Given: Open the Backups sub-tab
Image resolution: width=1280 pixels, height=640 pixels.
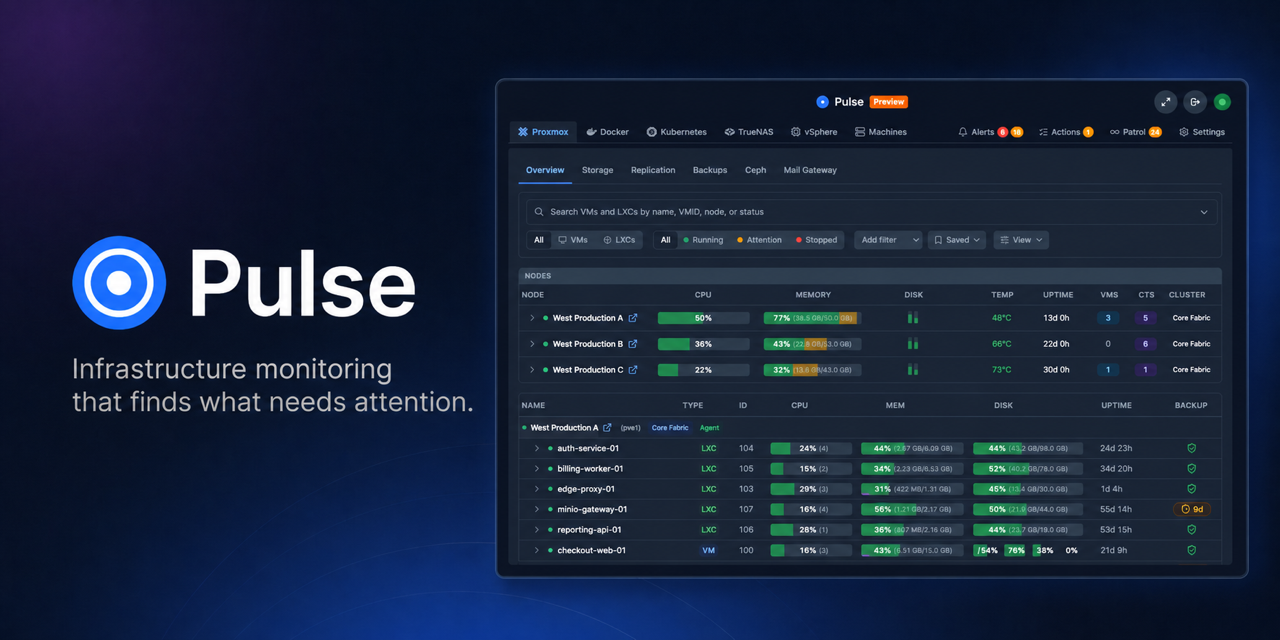Looking at the screenshot, I should click(x=710, y=170).
